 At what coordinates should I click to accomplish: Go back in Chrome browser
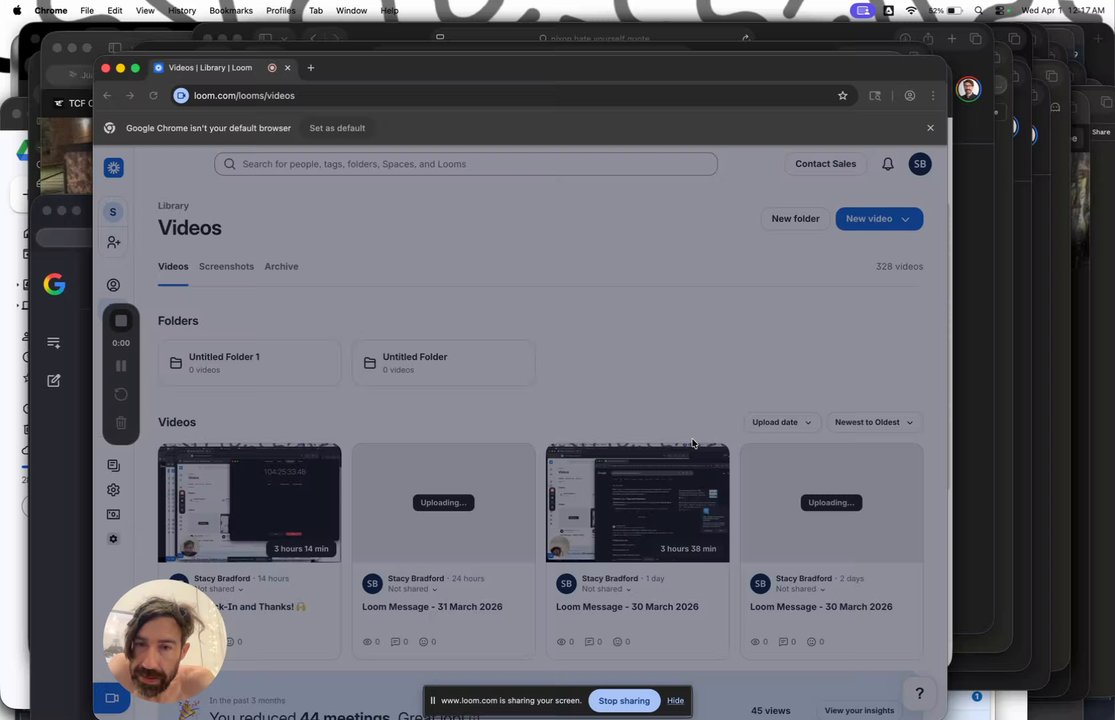(107, 95)
